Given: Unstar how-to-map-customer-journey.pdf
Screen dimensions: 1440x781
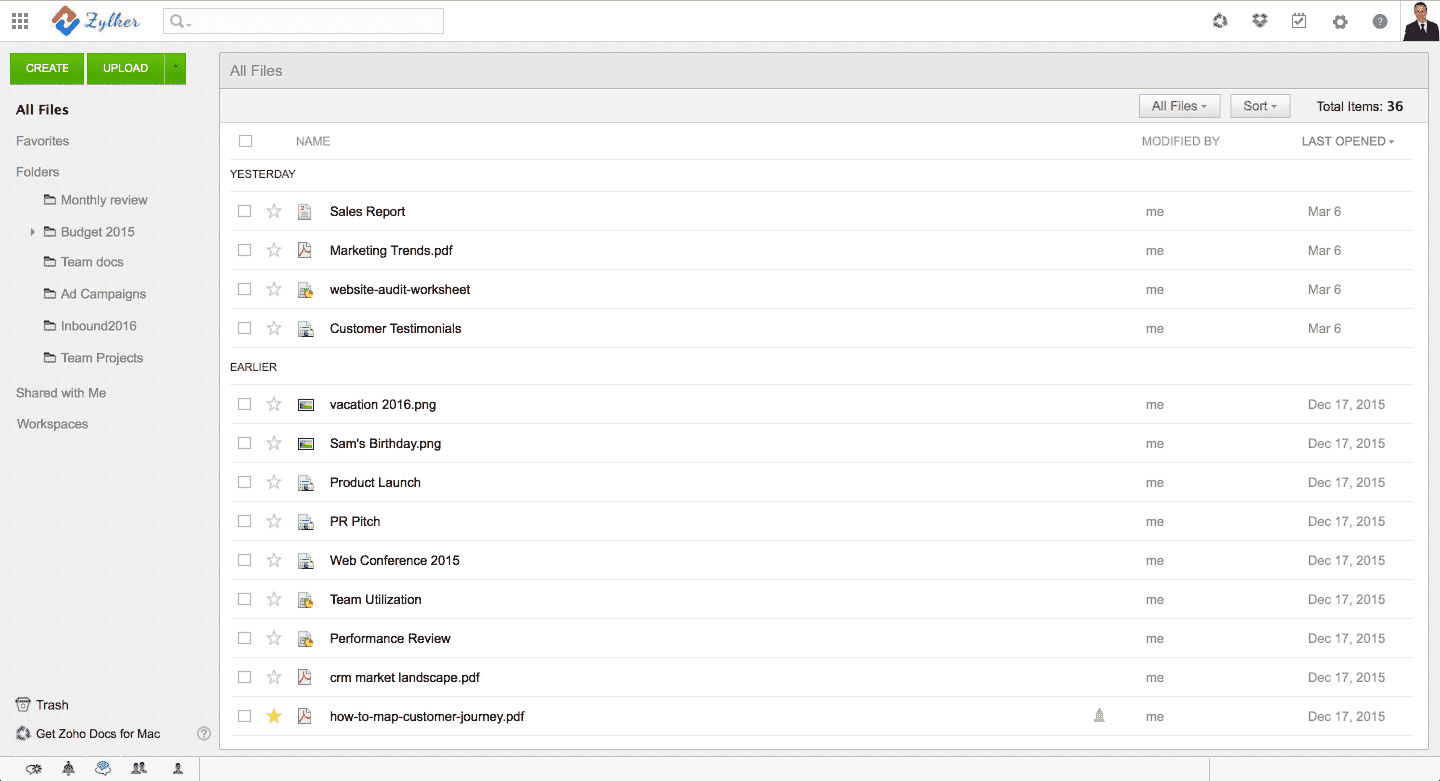Looking at the screenshot, I should (274, 716).
